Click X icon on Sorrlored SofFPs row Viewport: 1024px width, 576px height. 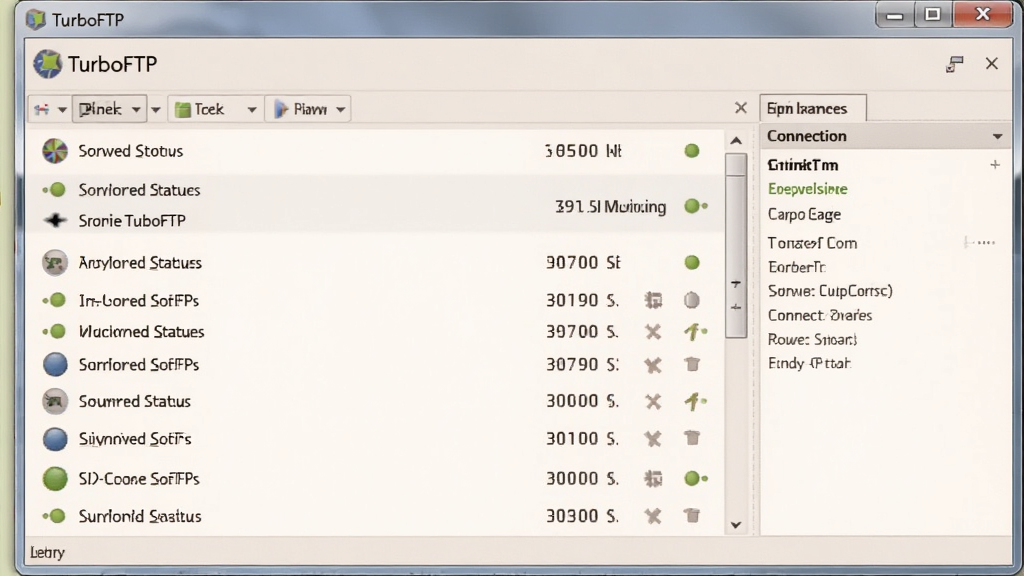click(x=653, y=365)
